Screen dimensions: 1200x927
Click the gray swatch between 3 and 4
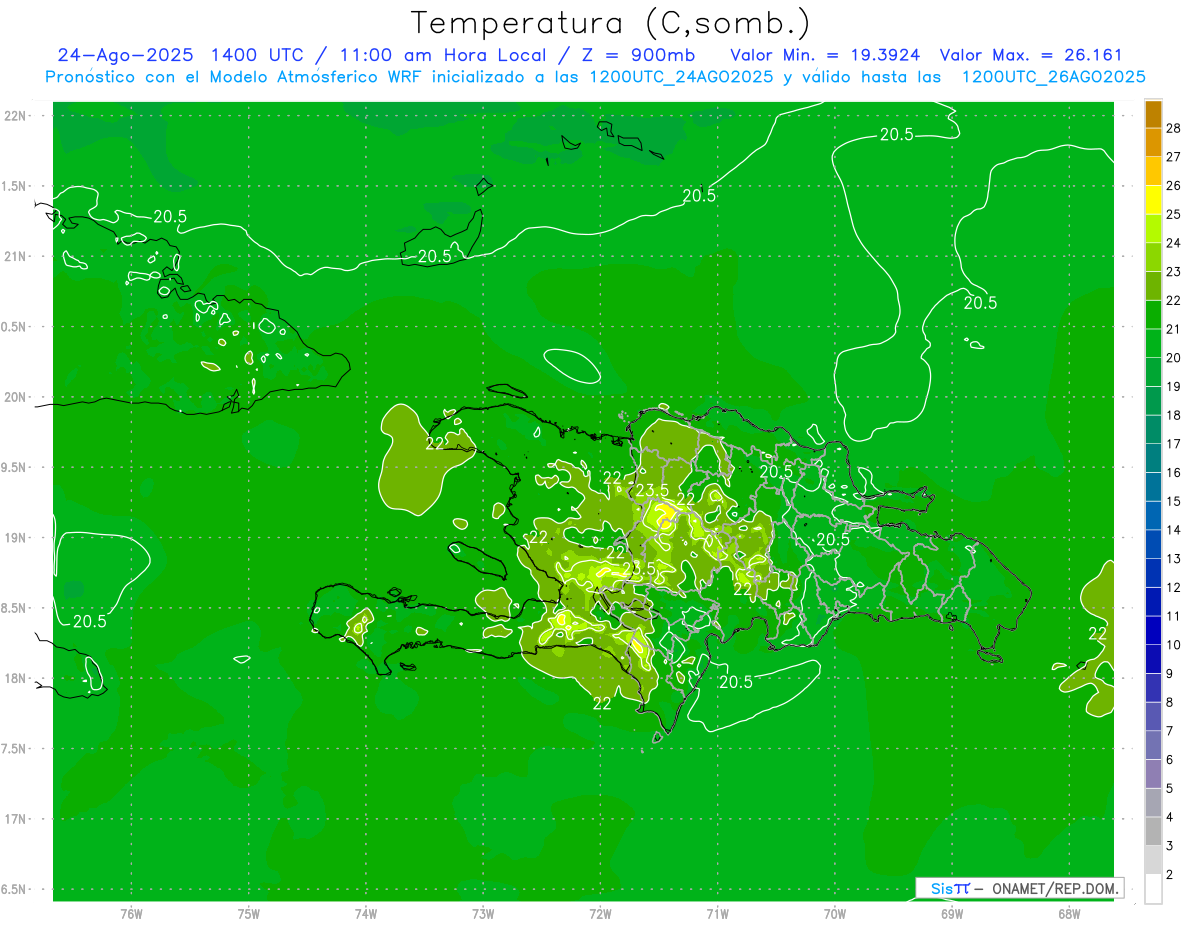tap(1153, 831)
